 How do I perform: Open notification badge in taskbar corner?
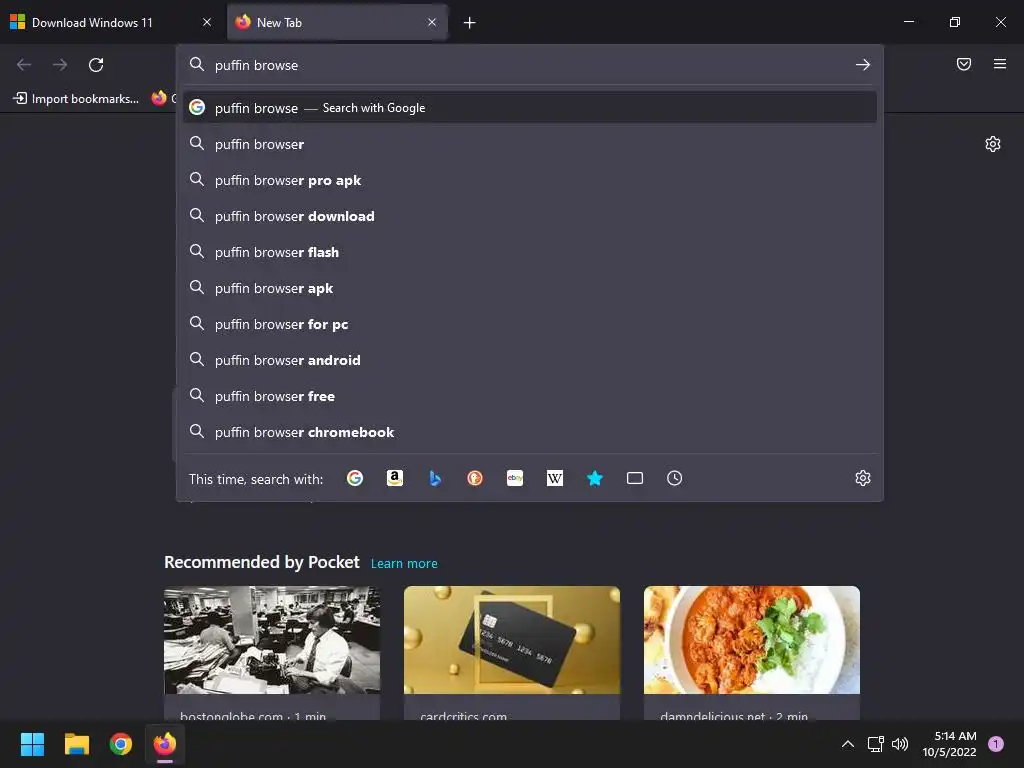[x=996, y=743]
